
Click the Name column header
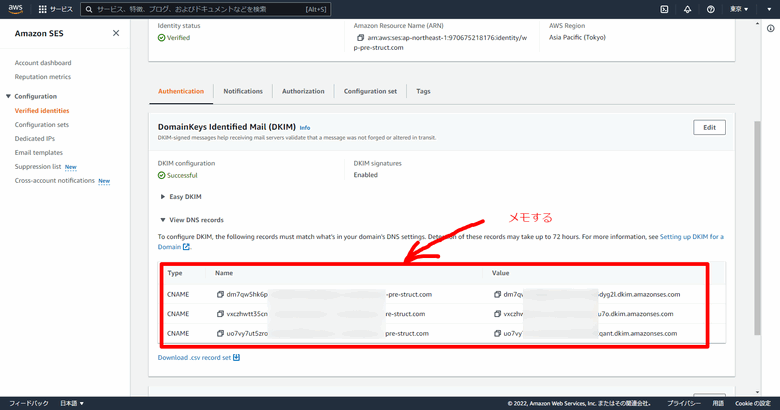[x=224, y=273]
